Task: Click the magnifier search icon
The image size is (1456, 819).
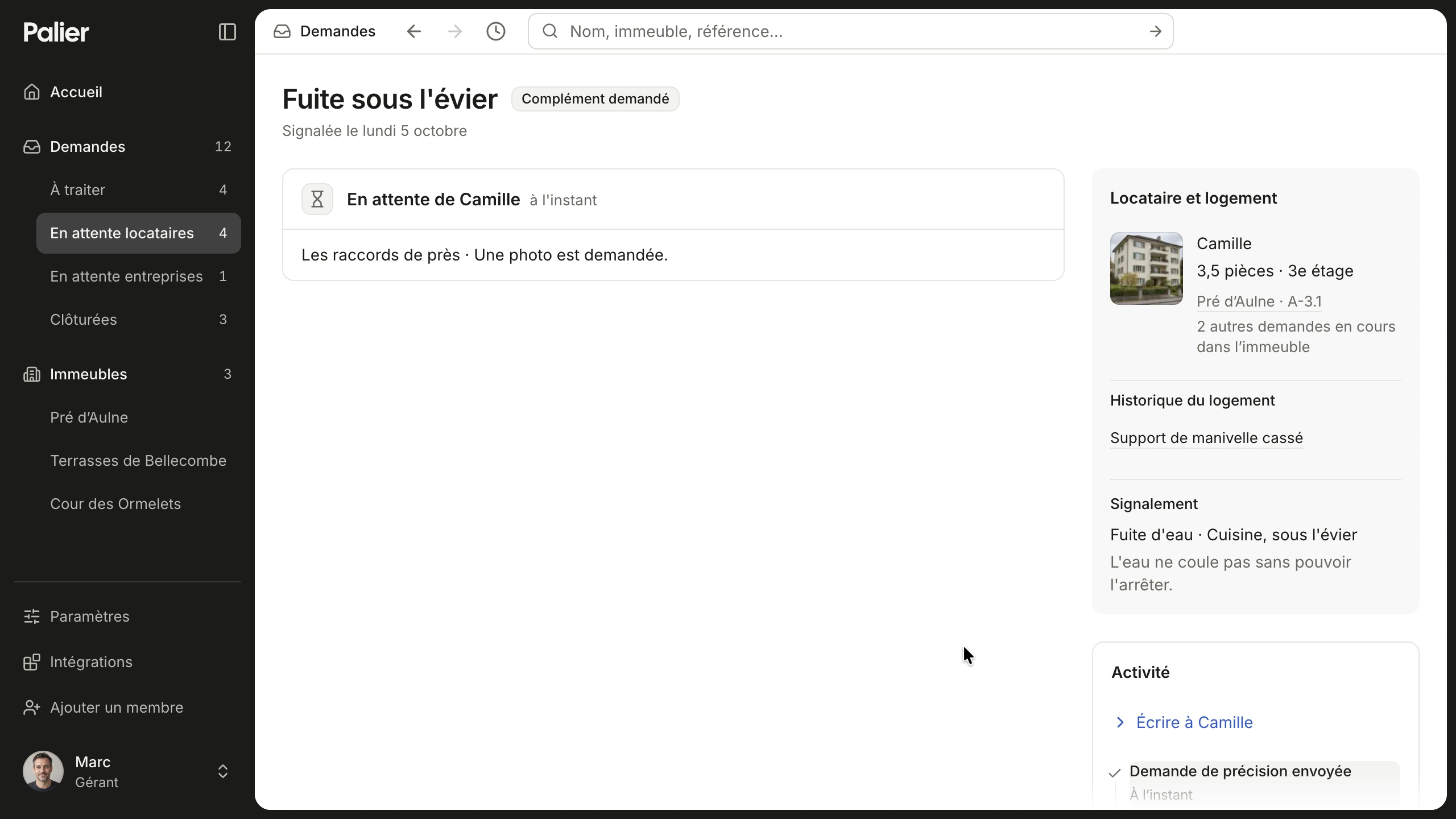Action: point(550,31)
